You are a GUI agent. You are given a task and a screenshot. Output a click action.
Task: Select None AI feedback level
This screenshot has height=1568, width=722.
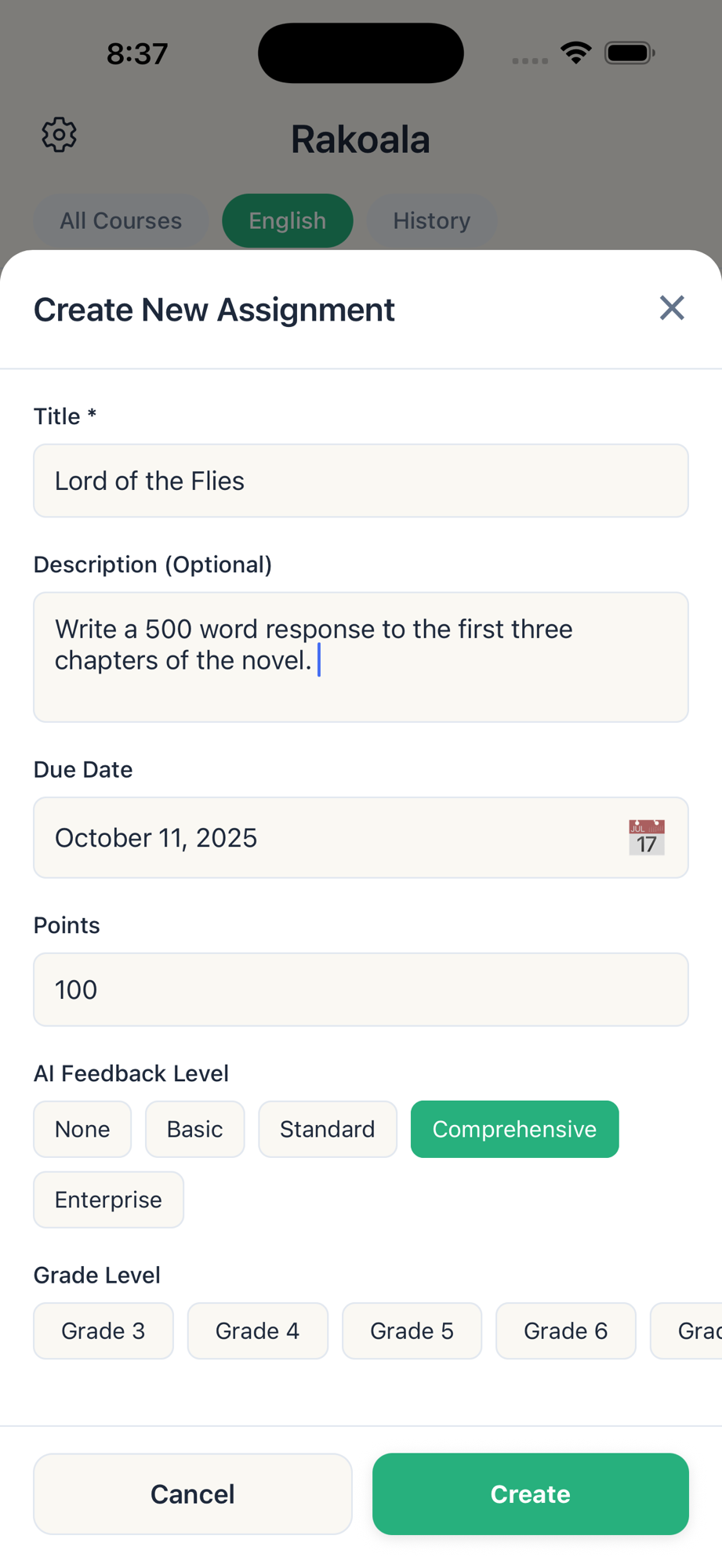pos(82,1129)
